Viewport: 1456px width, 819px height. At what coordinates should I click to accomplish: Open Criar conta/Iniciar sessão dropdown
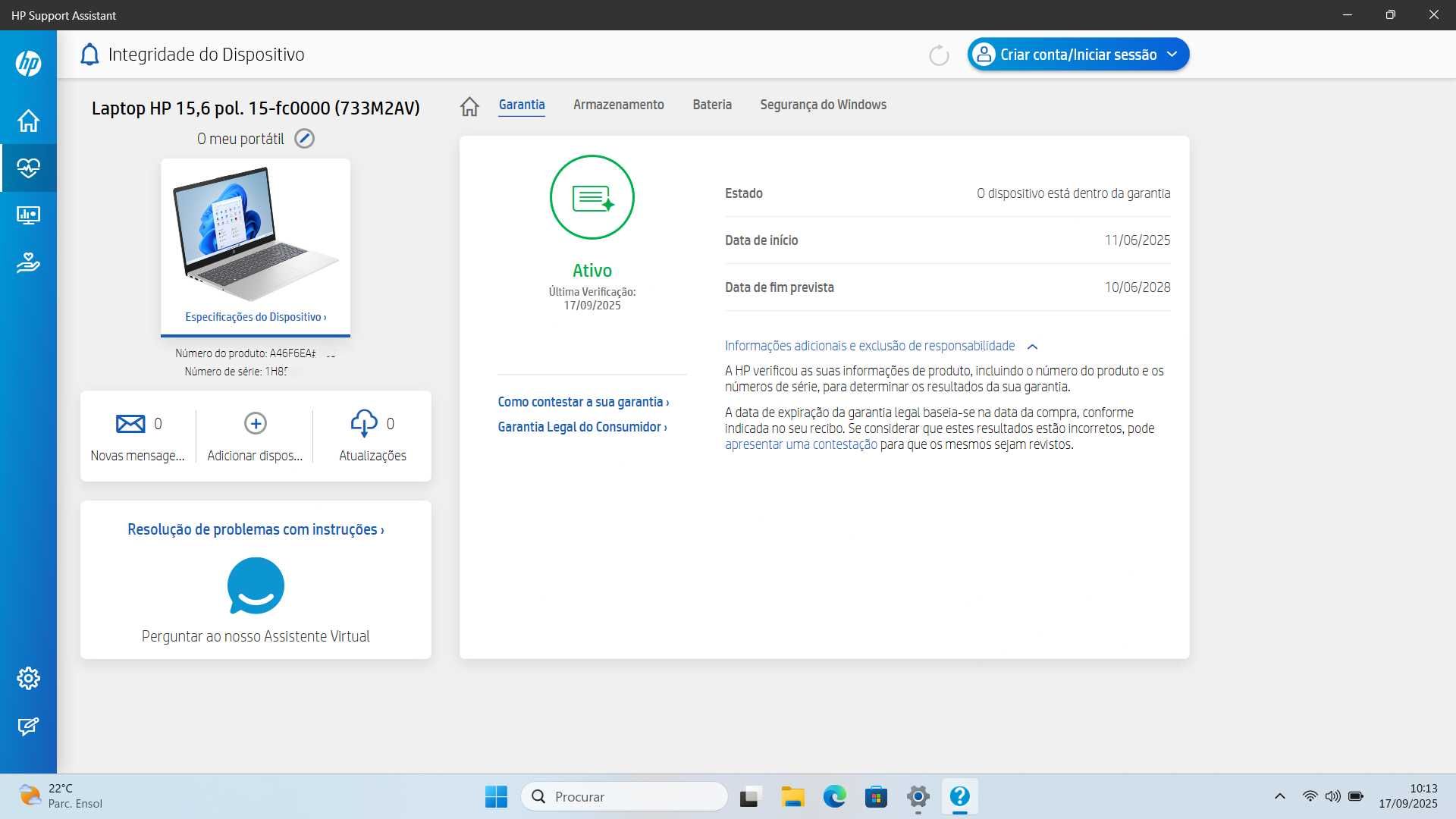(x=1078, y=55)
